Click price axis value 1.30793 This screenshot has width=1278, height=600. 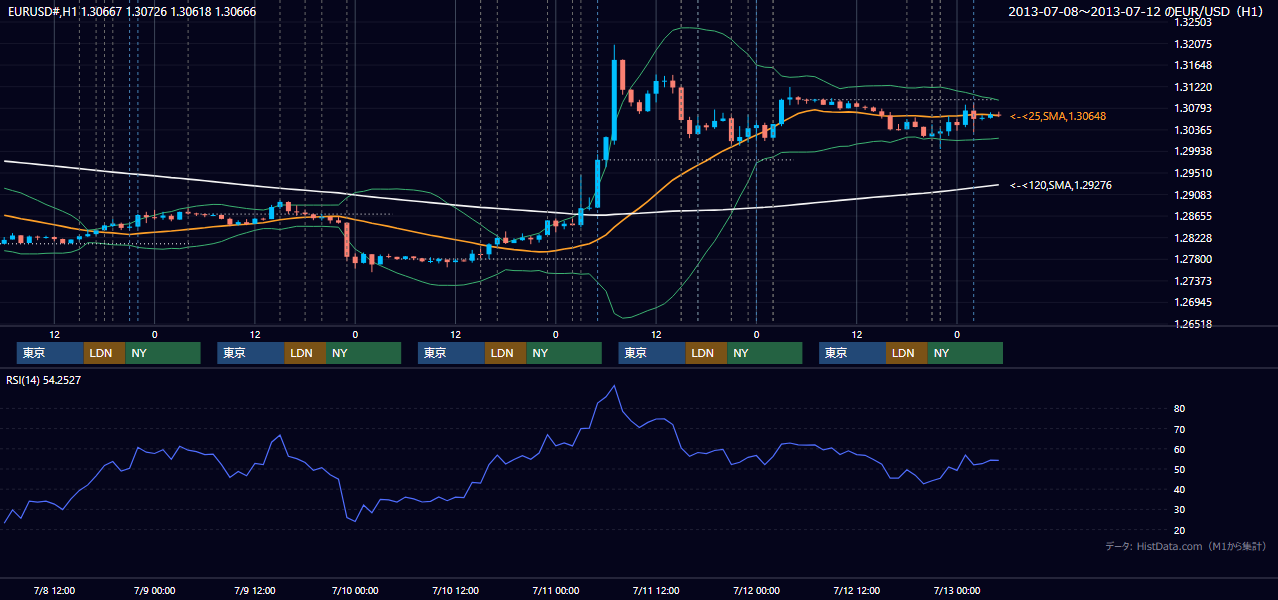[x=1194, y=108]
